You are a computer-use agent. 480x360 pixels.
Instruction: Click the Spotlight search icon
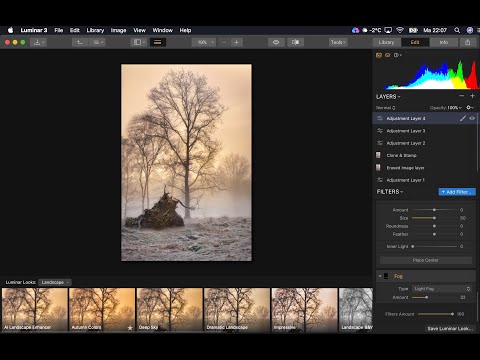(x=457, y=30)
